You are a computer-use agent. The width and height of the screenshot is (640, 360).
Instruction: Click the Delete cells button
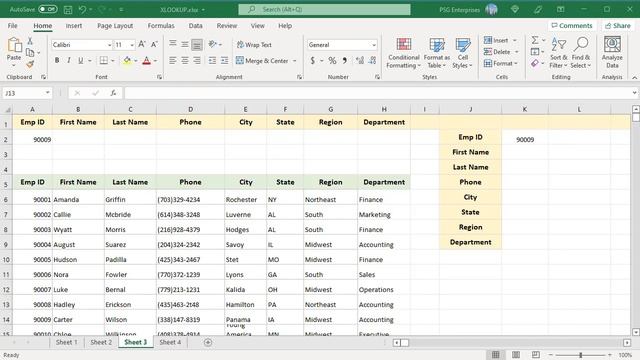coord(497,52)
